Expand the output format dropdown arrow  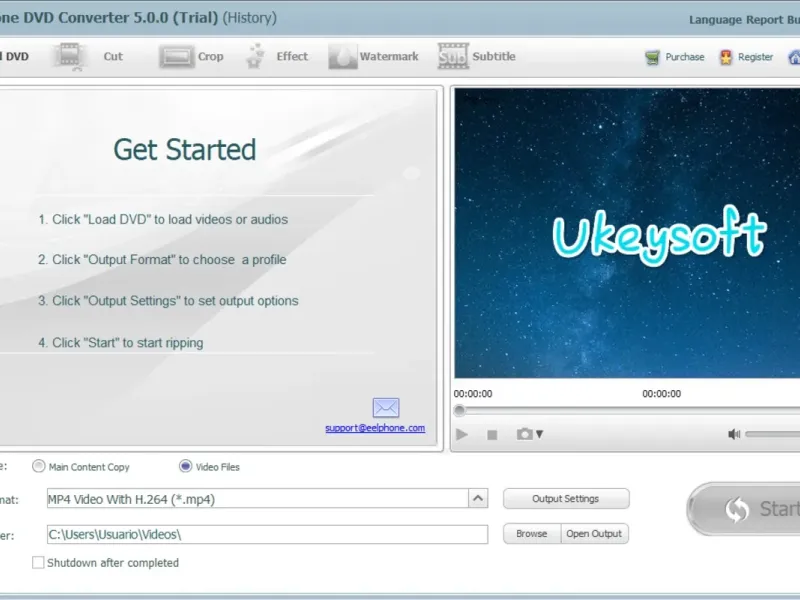tap(478, 498)
